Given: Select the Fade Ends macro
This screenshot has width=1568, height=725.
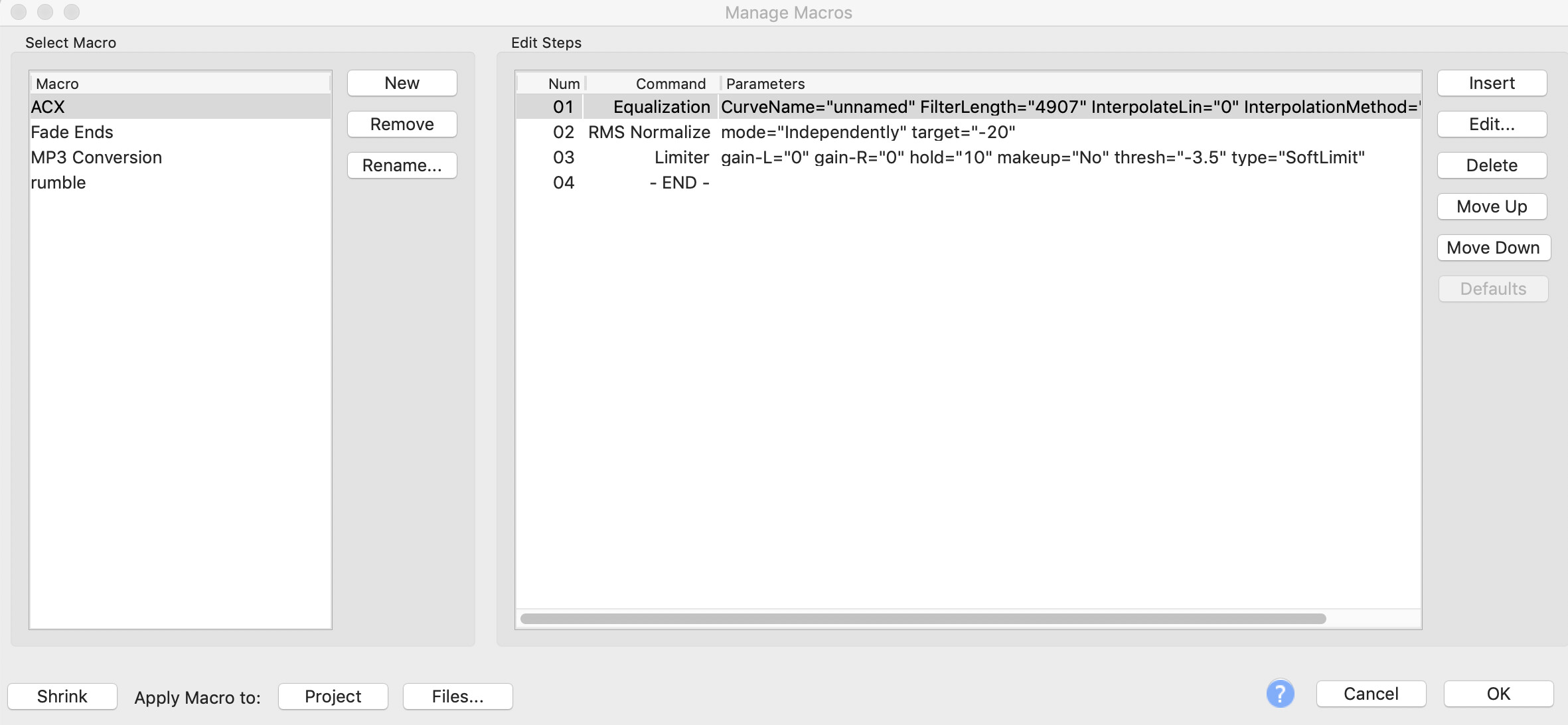Looking at the screenshot, I should tap(72, 132).
